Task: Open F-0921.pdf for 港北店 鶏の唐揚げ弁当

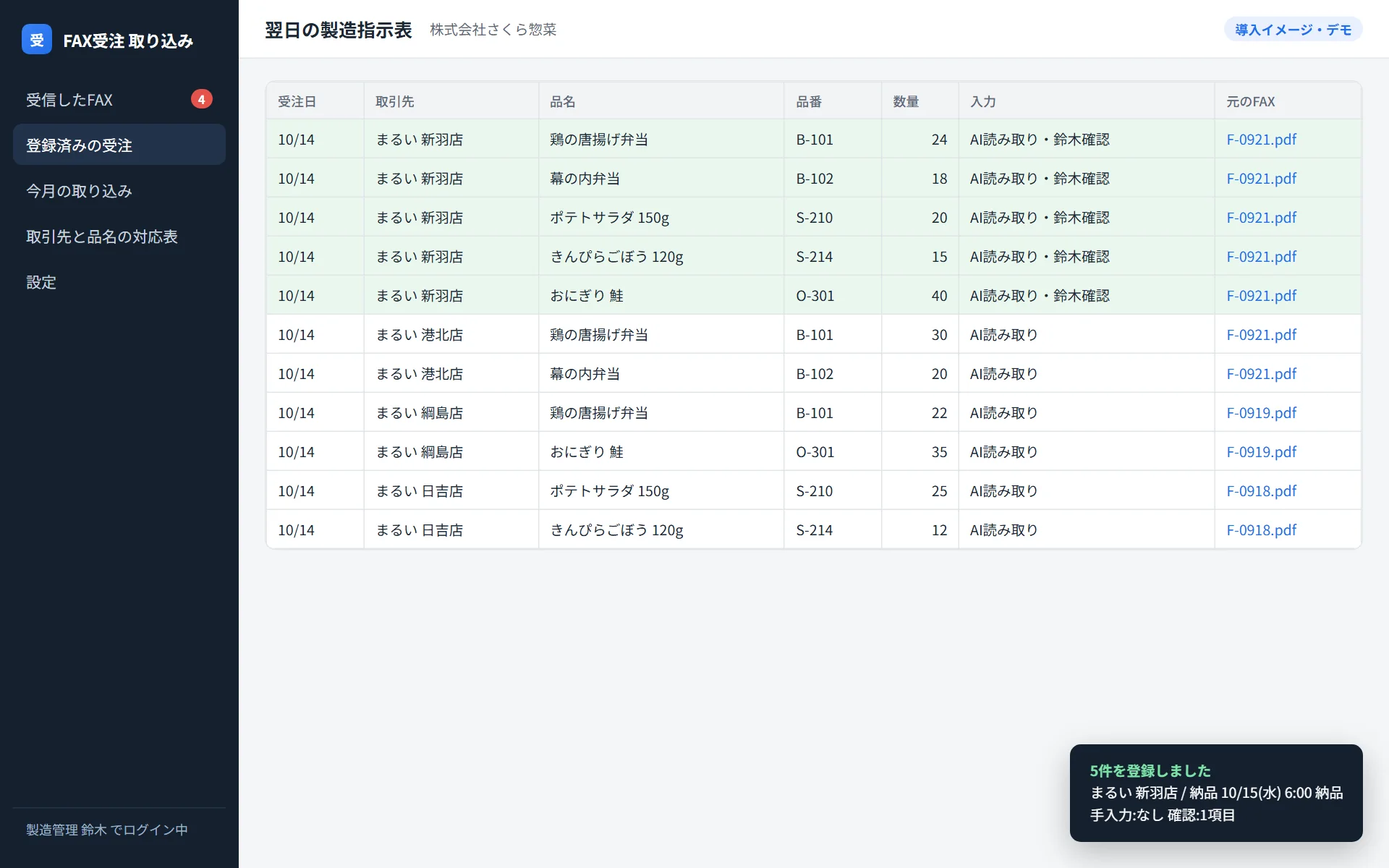Action: tap(1261, 335)
